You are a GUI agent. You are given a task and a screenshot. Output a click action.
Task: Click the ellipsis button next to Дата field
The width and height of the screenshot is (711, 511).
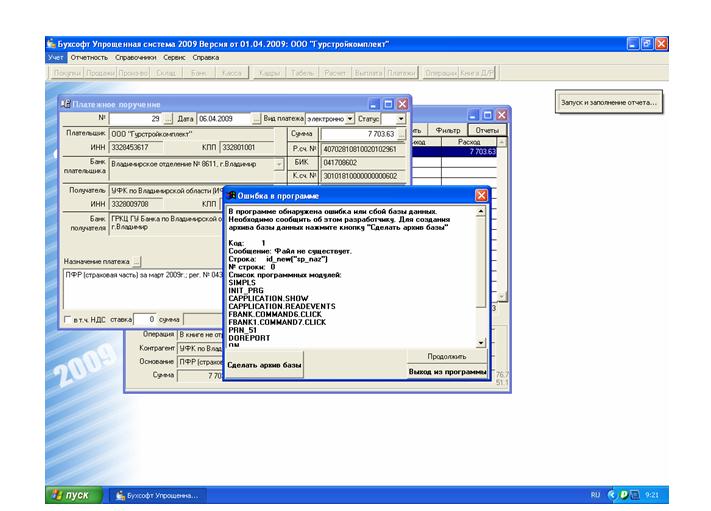(256, 119)
